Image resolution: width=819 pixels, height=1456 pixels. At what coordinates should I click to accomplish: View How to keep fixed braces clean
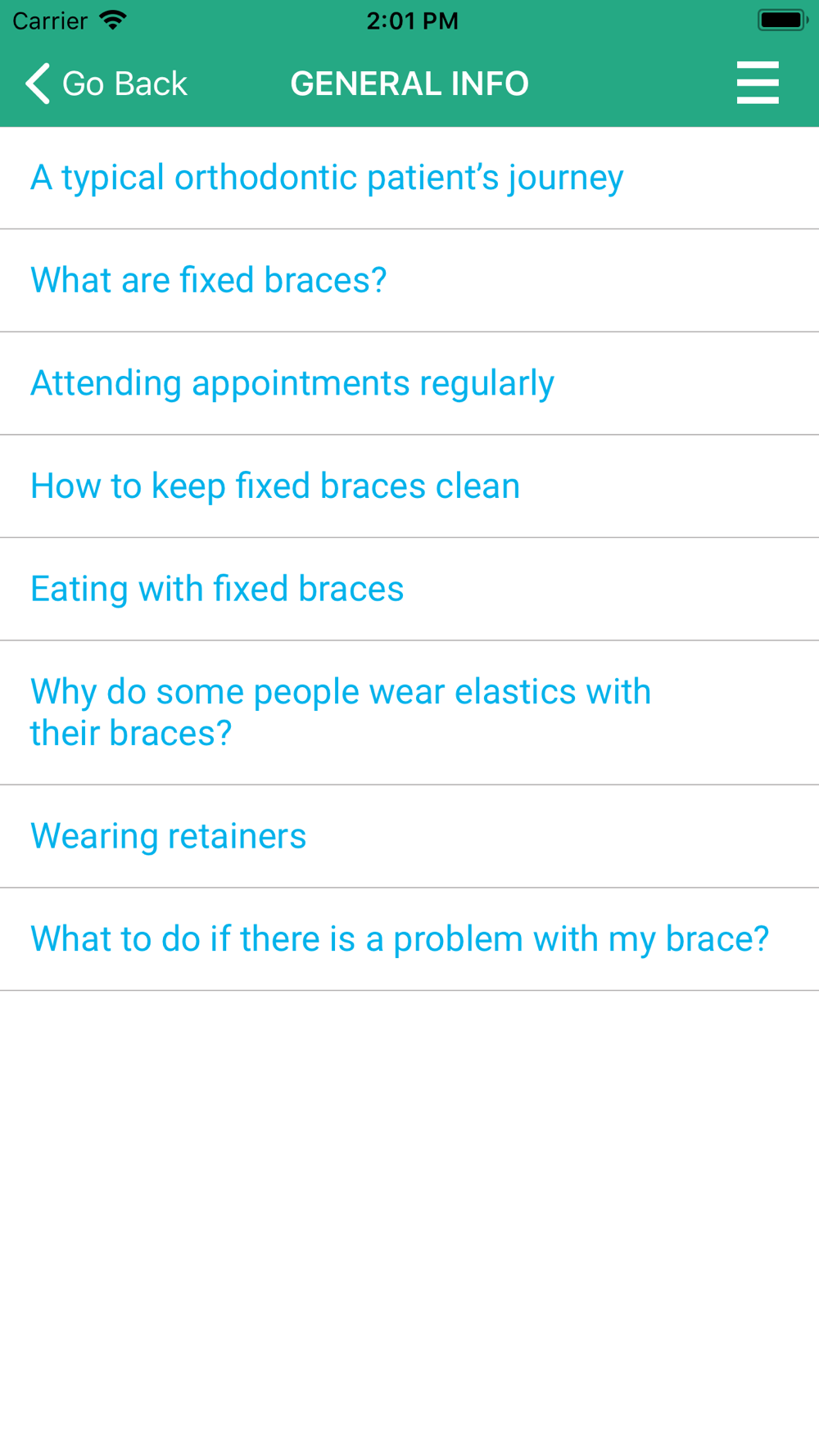click(x=409, y=486)
